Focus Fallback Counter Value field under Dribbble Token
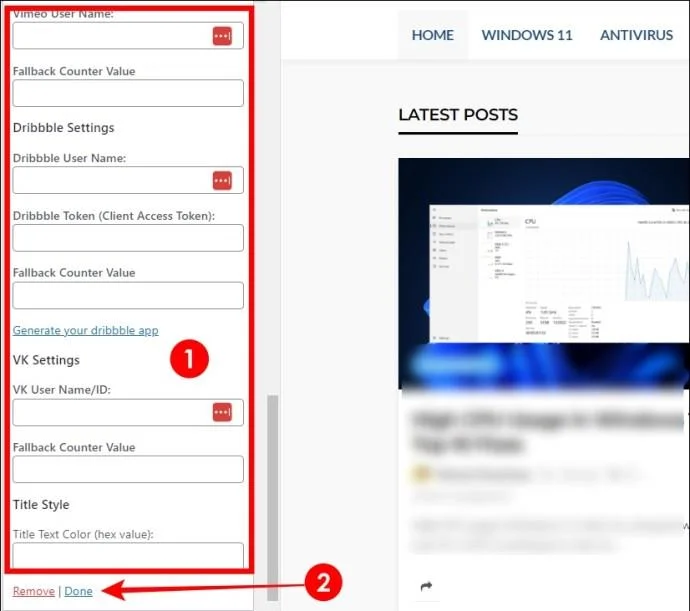Screen dimensions: 690x611 128,295
